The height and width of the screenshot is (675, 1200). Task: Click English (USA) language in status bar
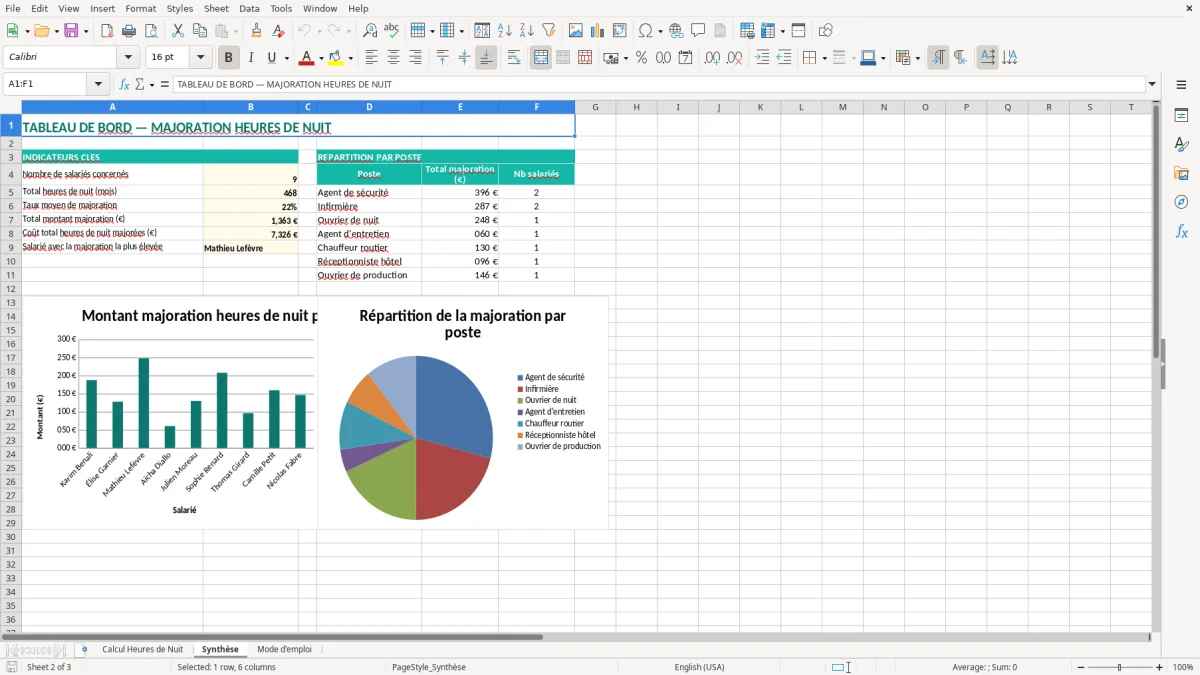pyautogui.click(x=699, y=667)
